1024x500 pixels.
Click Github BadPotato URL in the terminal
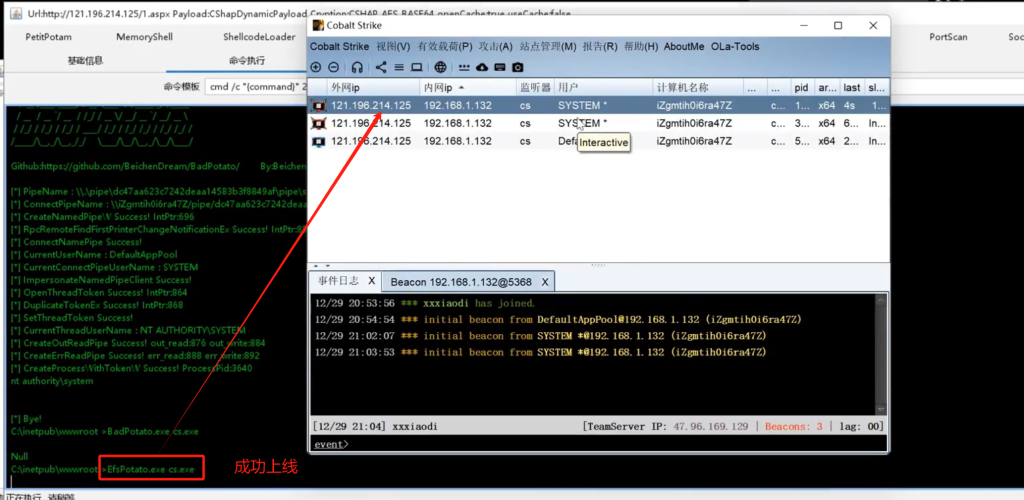point(125,166)
